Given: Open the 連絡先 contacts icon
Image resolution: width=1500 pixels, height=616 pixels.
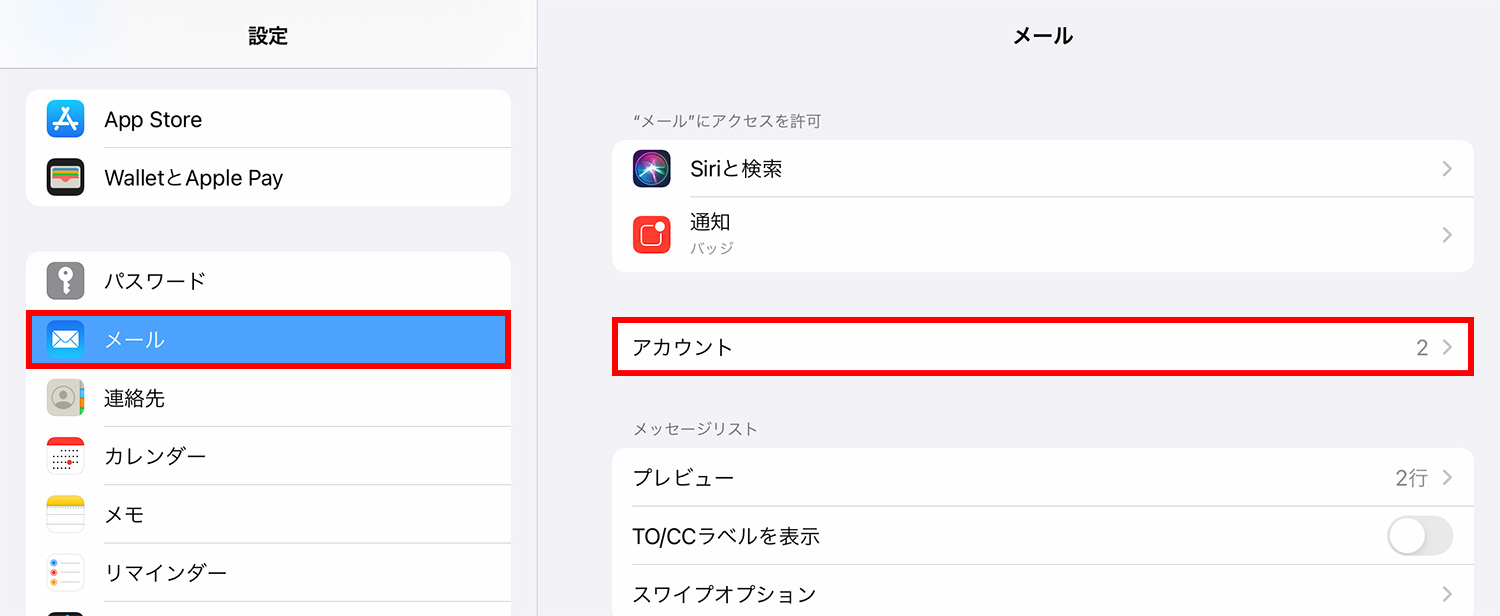Looking at the screenshot, I should pos(66,398).
